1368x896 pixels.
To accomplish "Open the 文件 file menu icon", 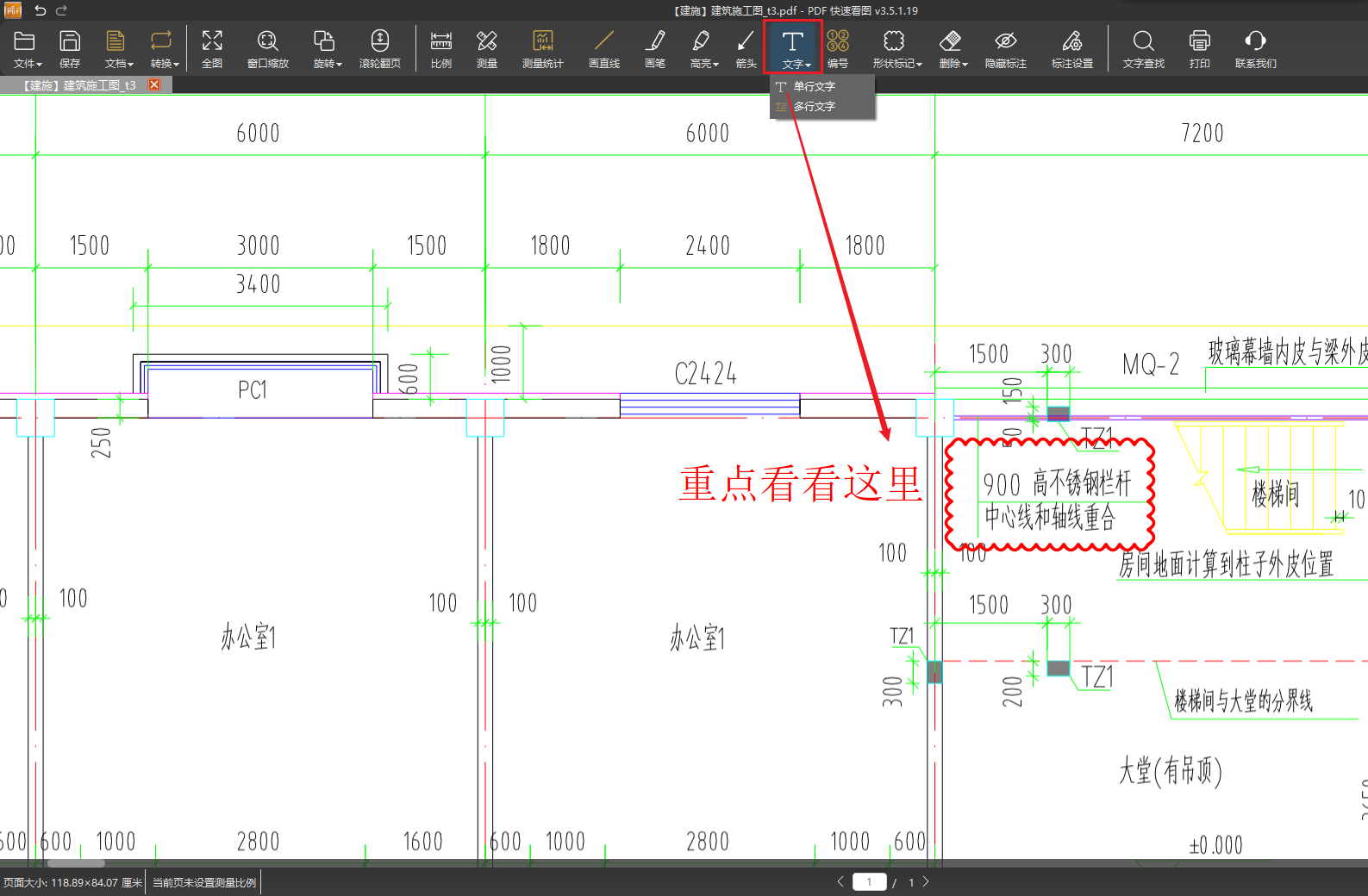I will (x=24, y=40).
